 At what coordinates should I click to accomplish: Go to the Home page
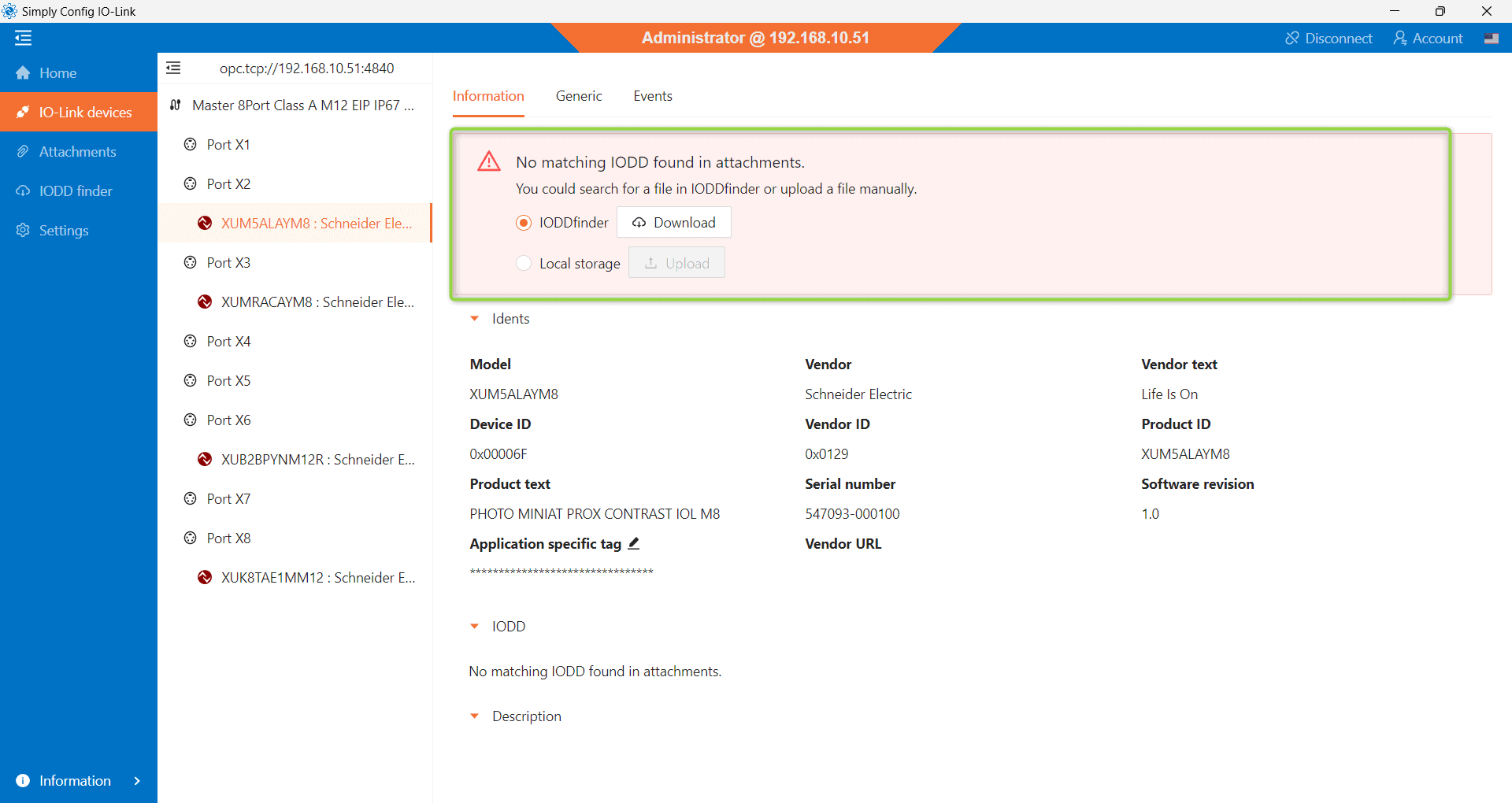57,73
